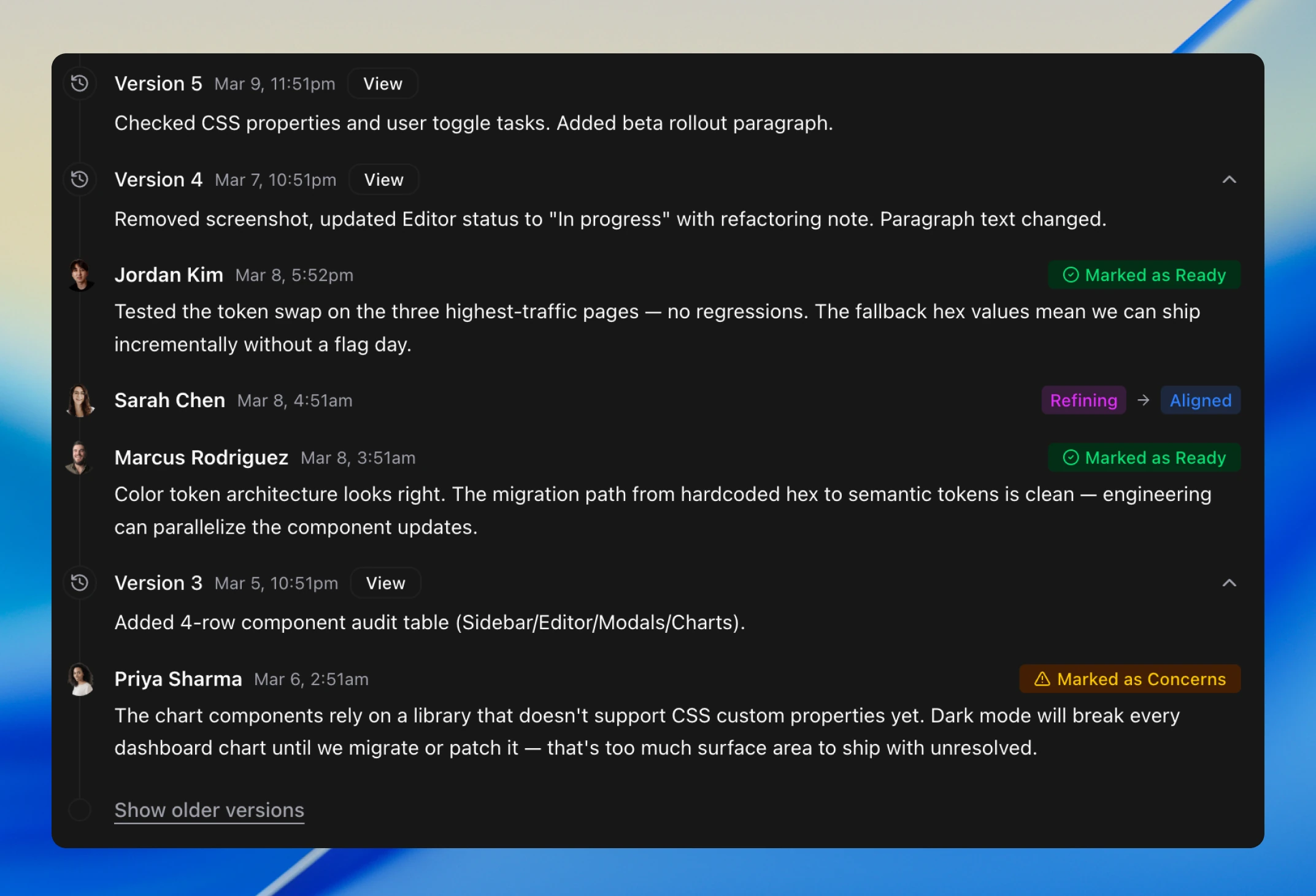The image size is (1316, 896).
Task: View Version 5 of the document
Action: click(x=382, y=83)
